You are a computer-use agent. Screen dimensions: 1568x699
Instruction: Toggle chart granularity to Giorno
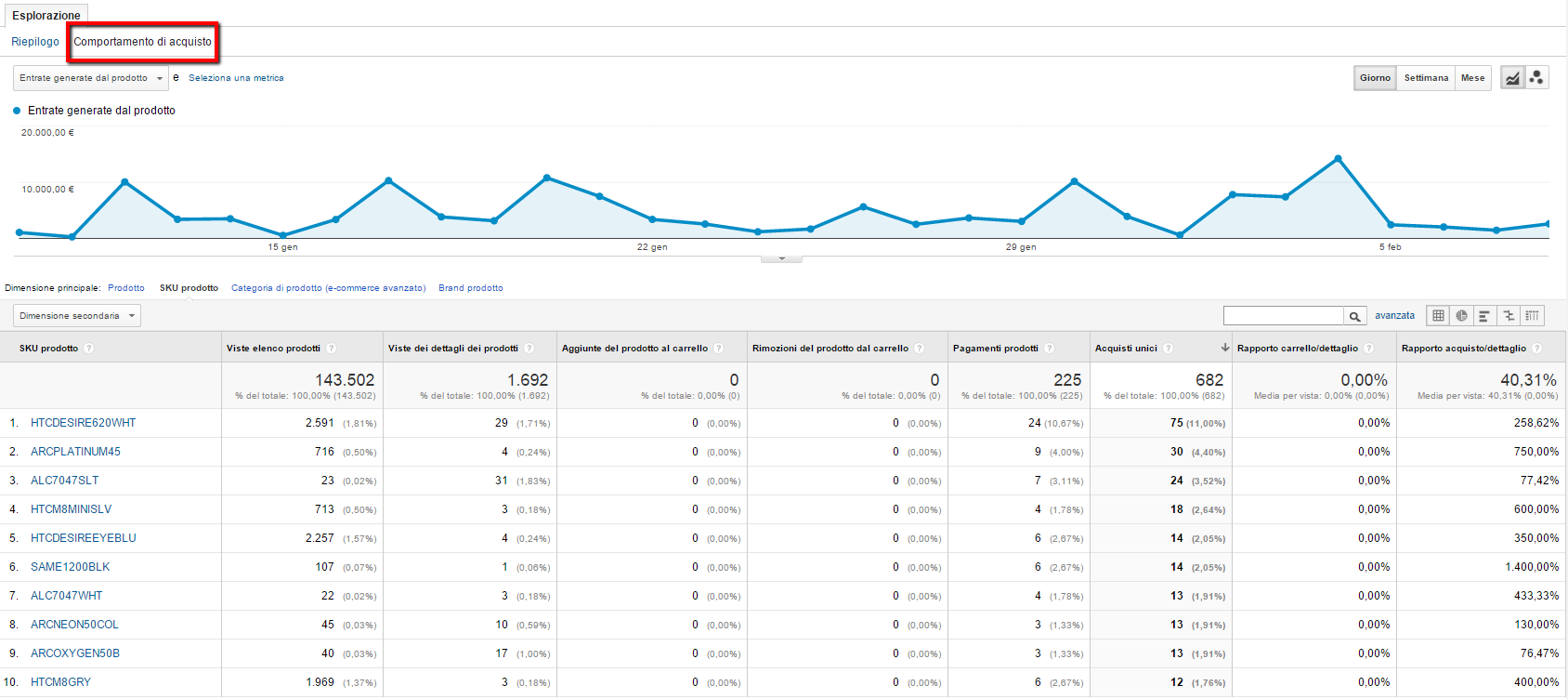point(1375,78)
